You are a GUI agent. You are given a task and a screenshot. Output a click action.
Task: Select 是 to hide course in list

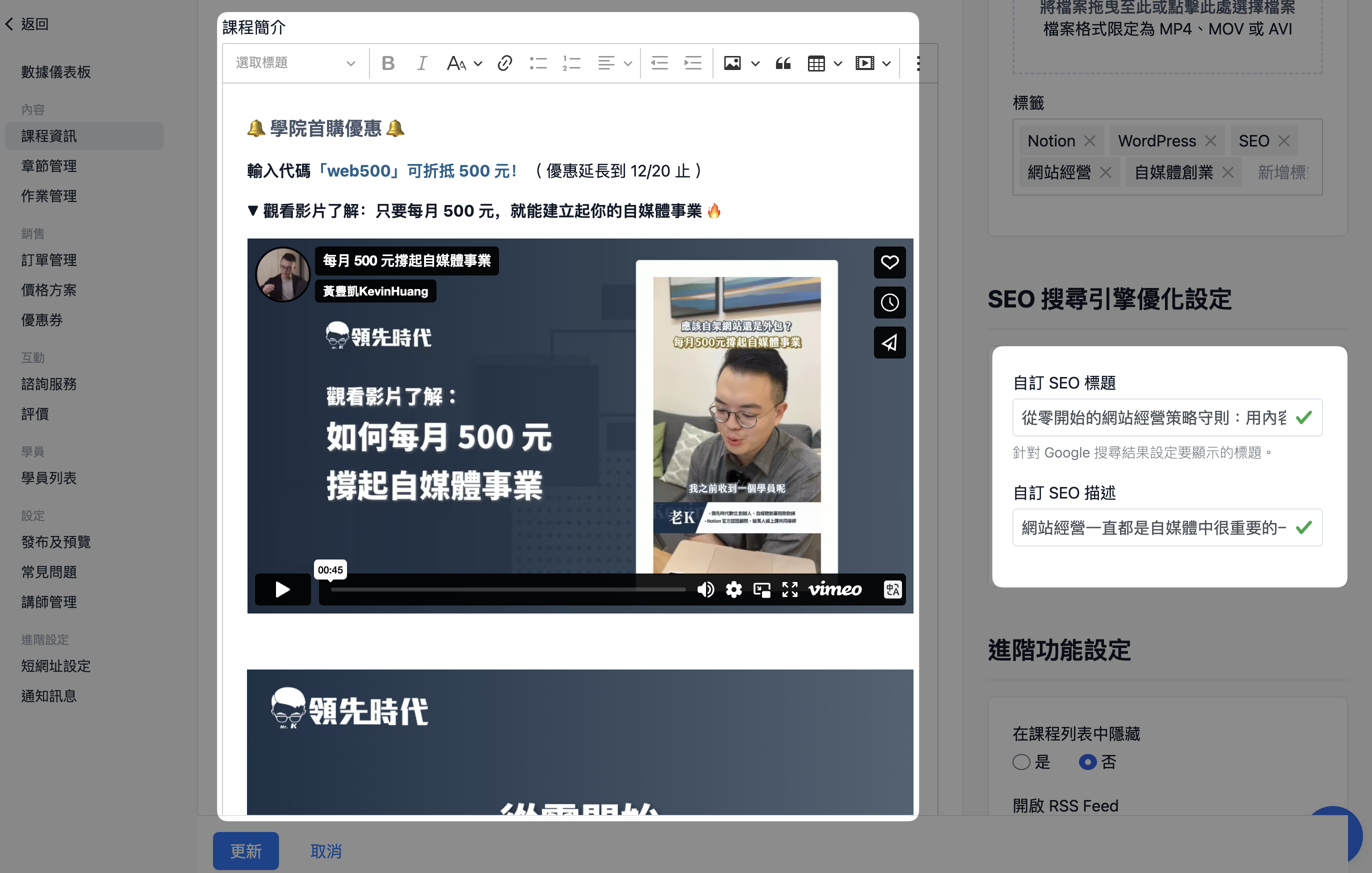point(1021,762)
